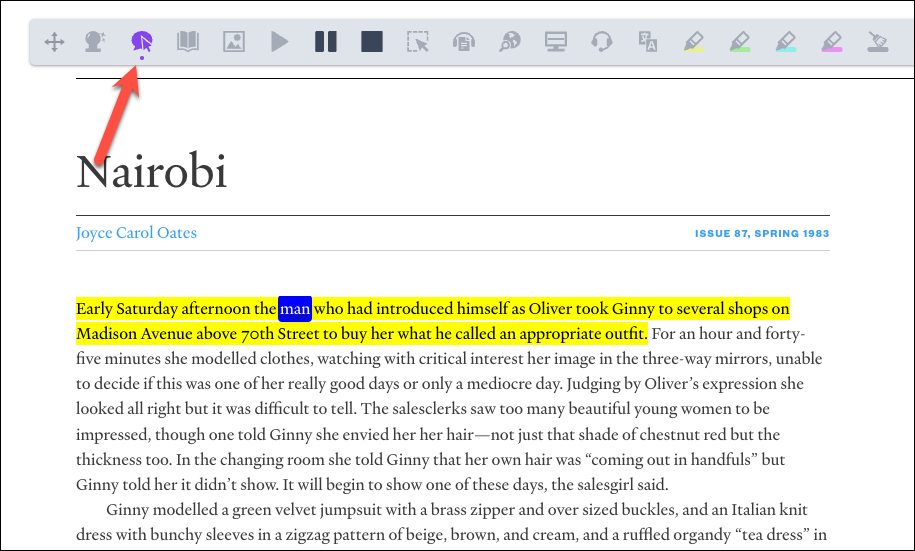
Task: Click the Pause button on toolbar
Action: 326,42
